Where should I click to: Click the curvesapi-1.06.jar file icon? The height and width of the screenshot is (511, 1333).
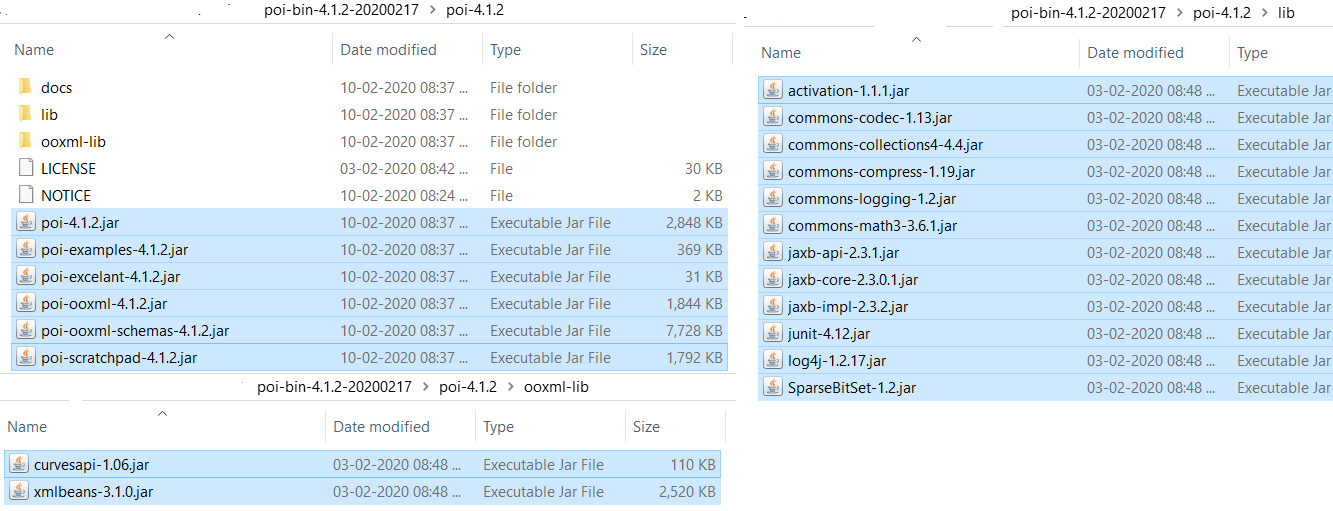tap(19, 464)
